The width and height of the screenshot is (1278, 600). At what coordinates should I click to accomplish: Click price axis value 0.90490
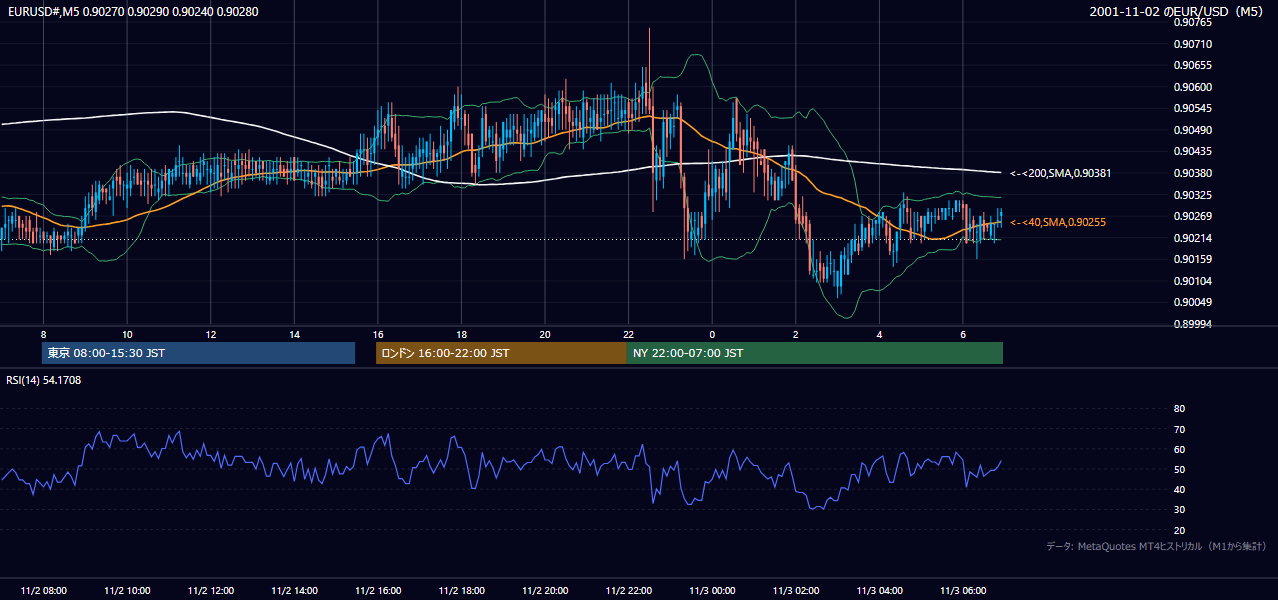point(1193,130)
